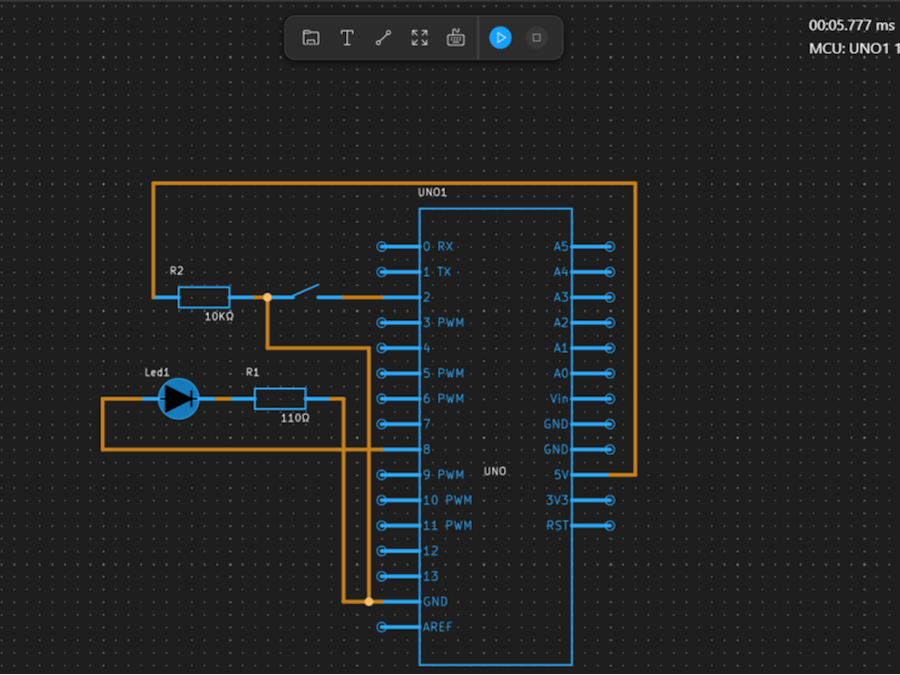Click the 1 TX pin endpoint
The width and height of the screenshot is (900, 675).
point(382,272)
